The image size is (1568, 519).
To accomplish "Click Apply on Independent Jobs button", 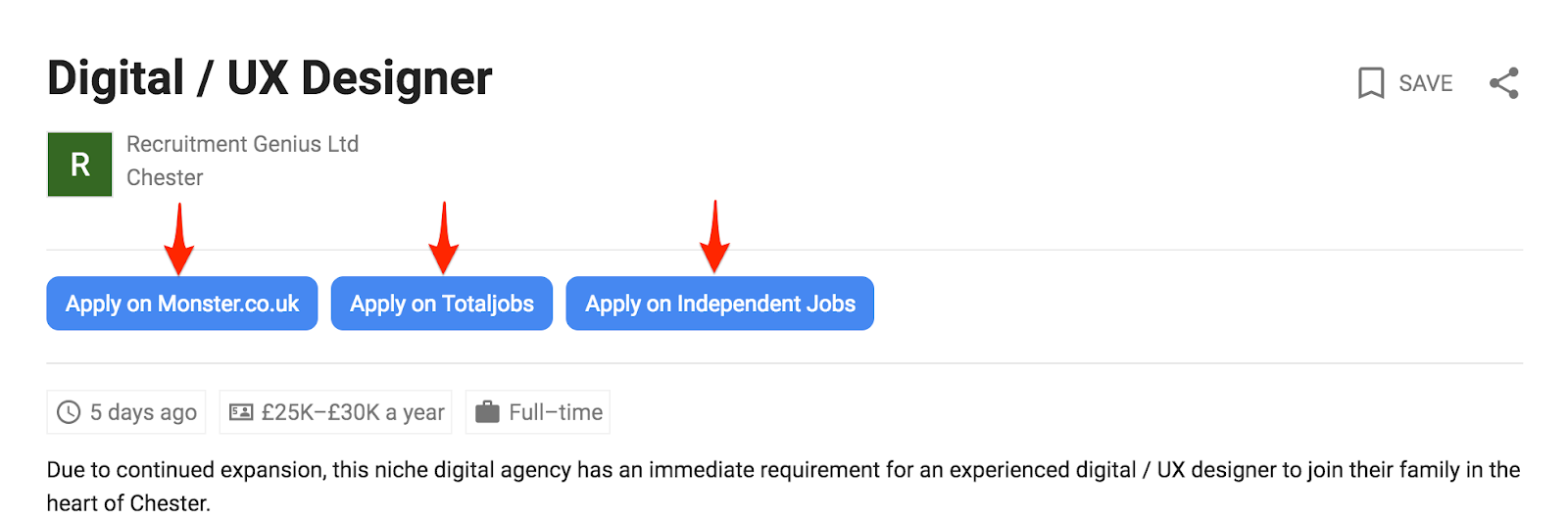I will 720,304.
